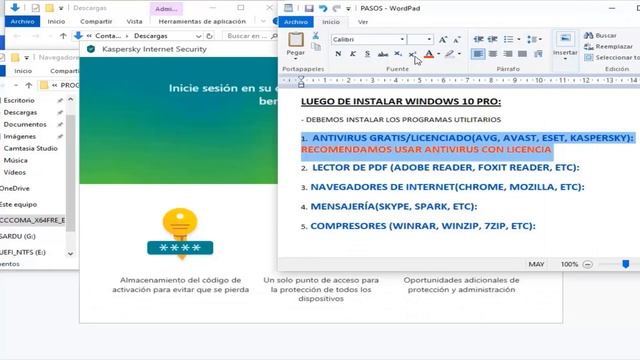Viewport: 640px width, 360px height.
Task: Click the up arrow in Descargas Explorer
Action: [x=63, y=36]
